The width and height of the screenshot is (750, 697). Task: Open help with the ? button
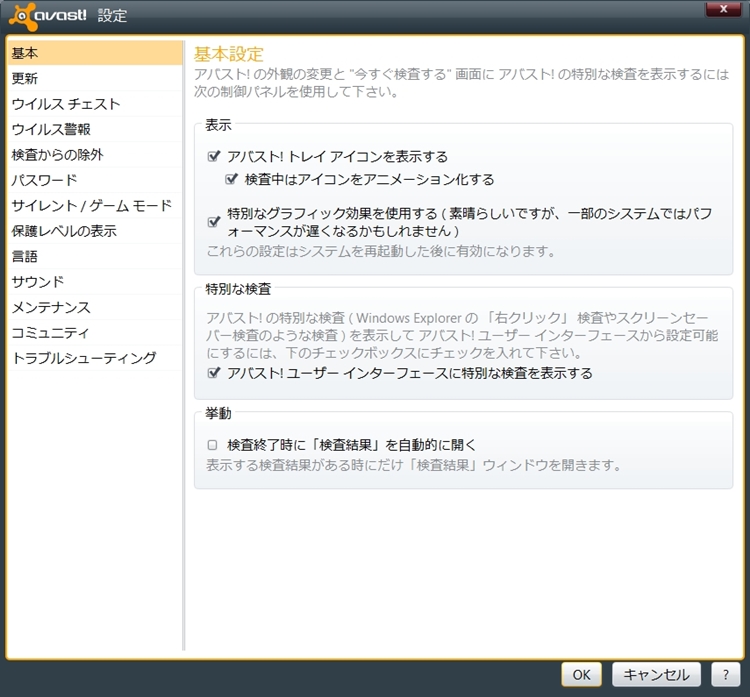(x=726, y=675)
